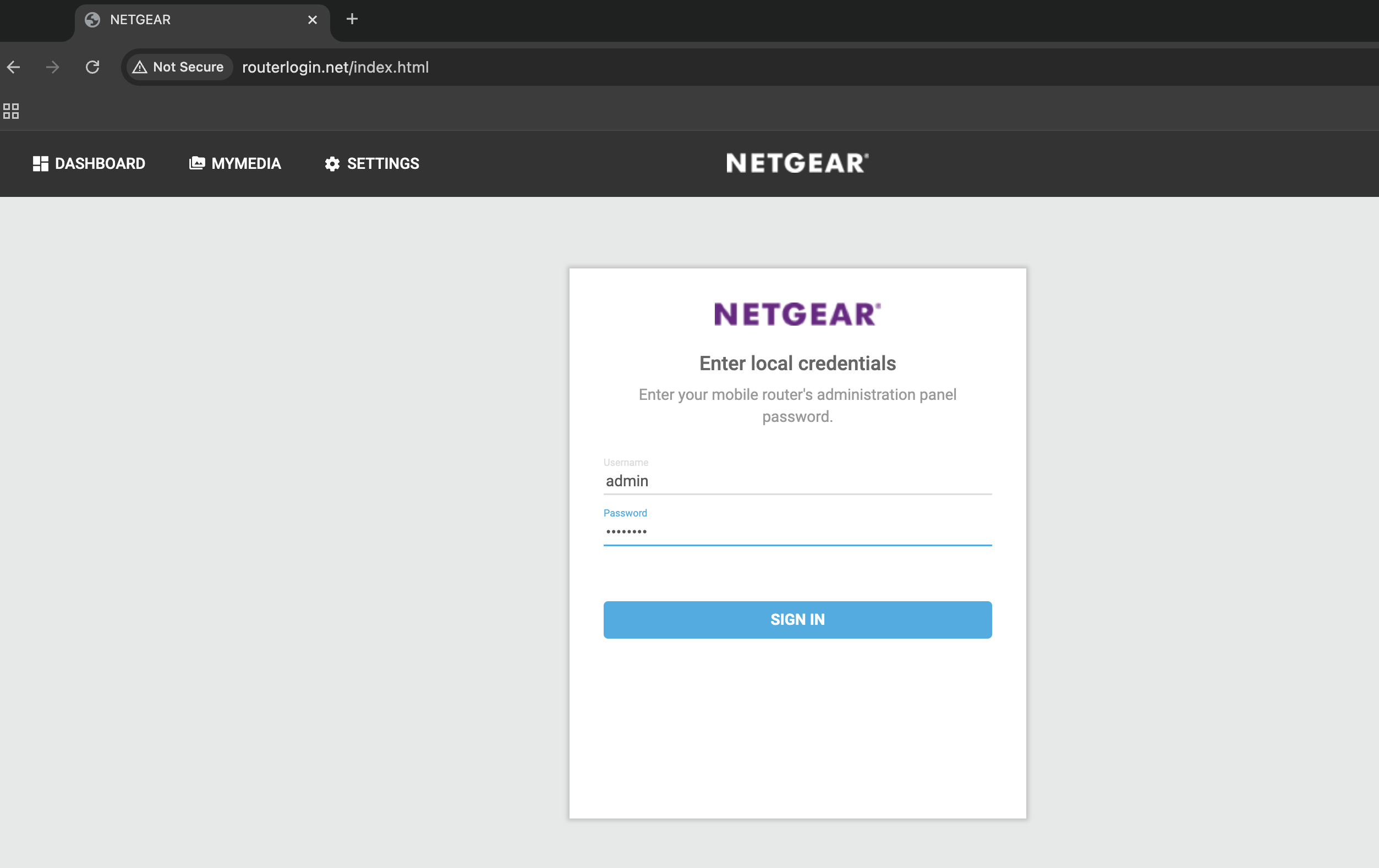
Task: Open Settings via the gear icon
Action: [x=332, y=164]
